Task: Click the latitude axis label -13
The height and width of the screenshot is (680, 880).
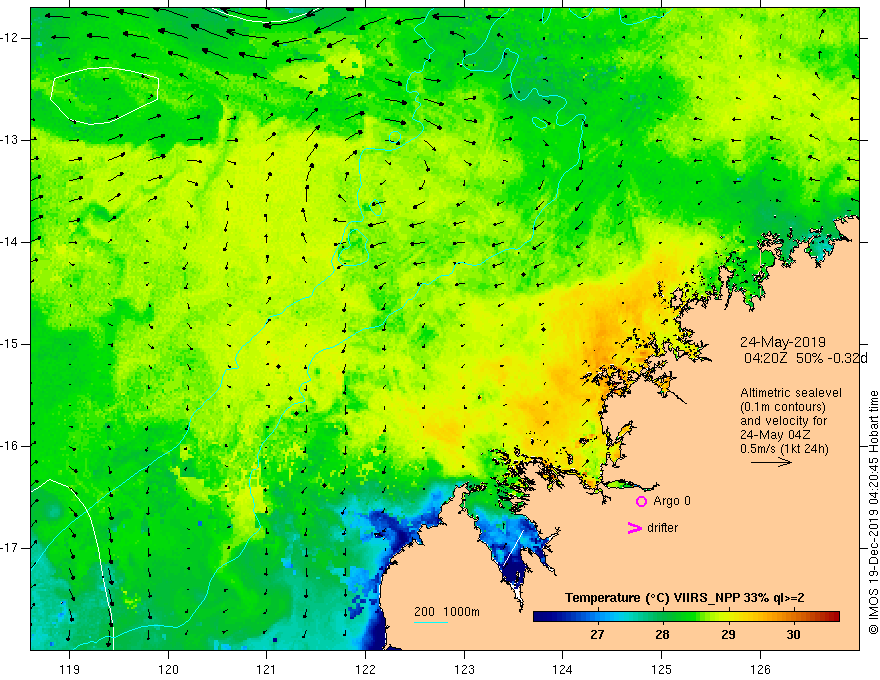Action: (10, 140)
